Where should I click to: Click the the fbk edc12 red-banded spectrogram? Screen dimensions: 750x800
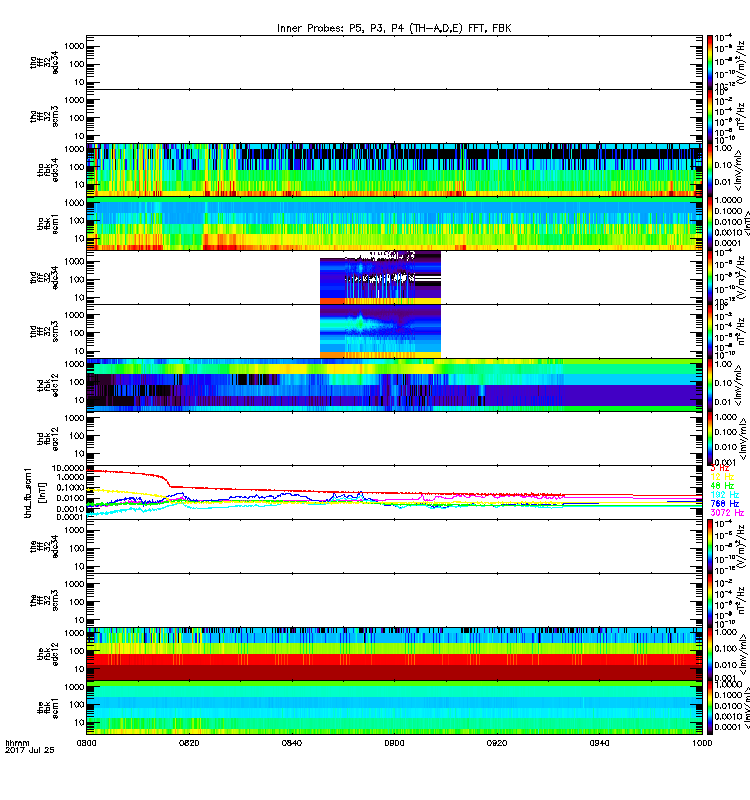(x=394, y=654)
